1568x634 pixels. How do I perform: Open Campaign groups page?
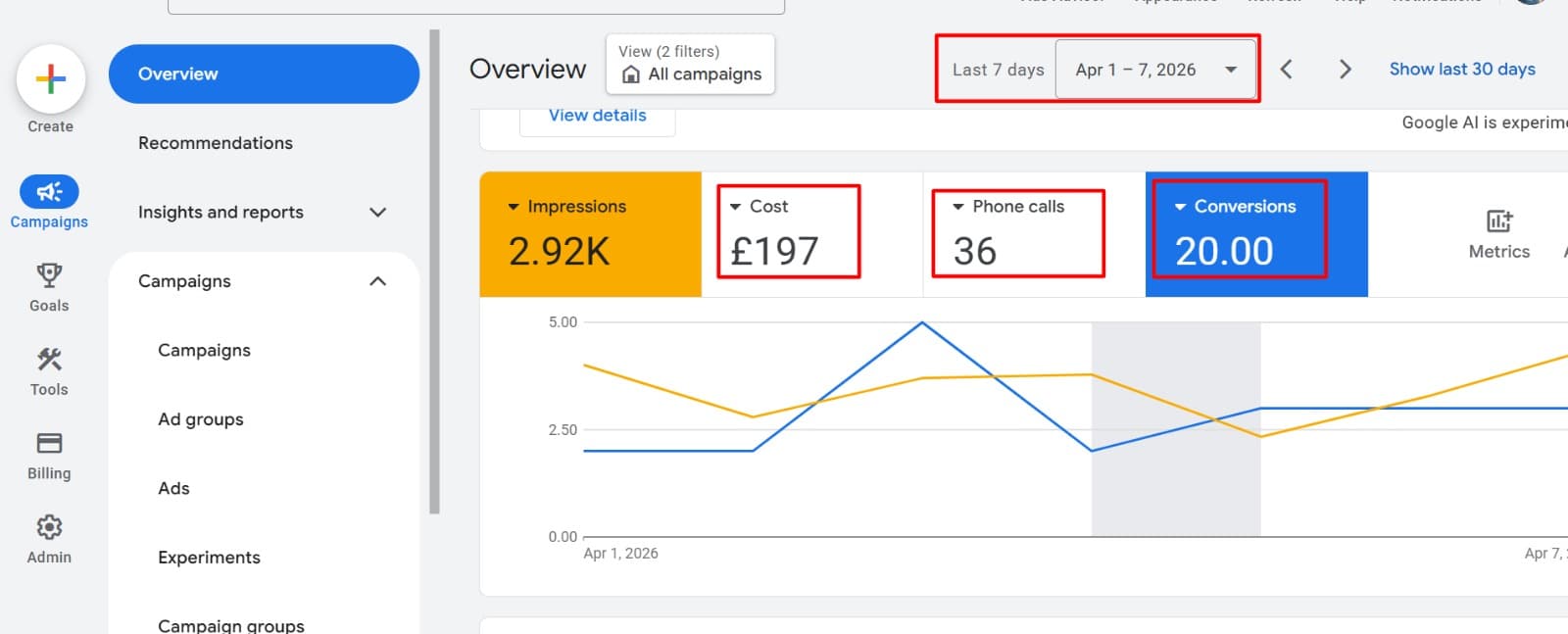pyautogui.click(x=231, y=625)
